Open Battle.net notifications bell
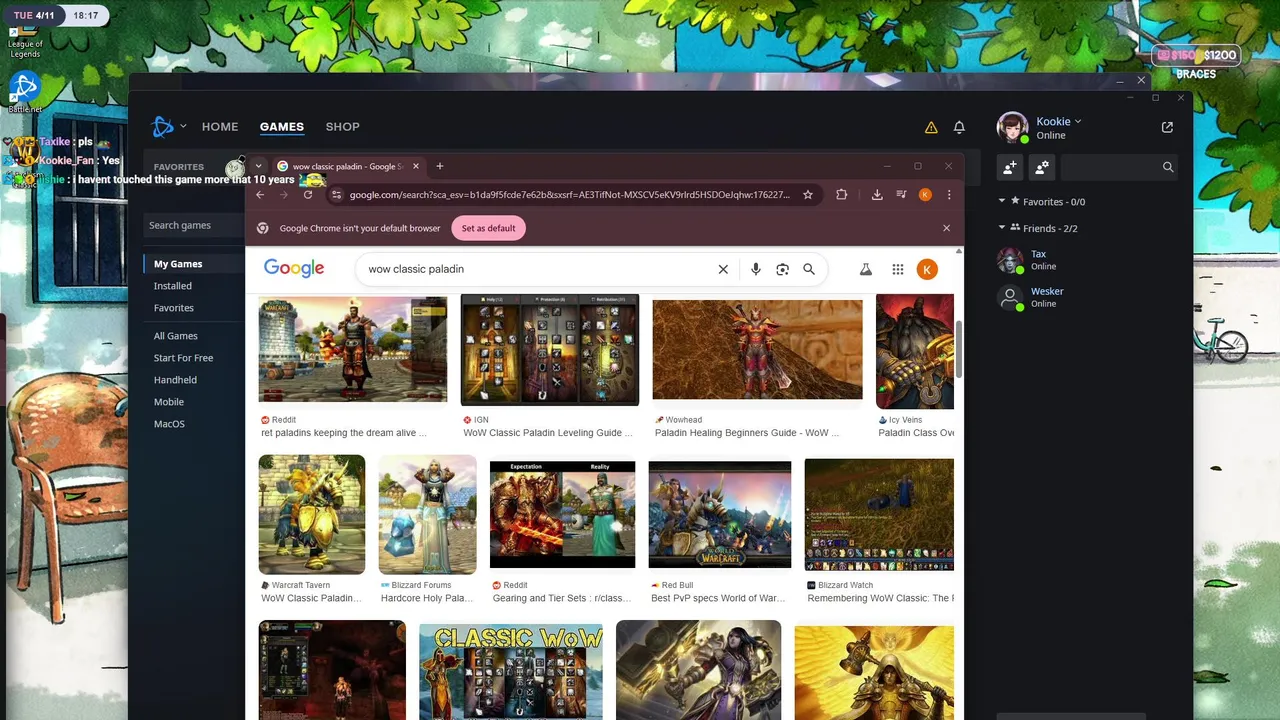1280x720 pixels. (x=959, y=128)
